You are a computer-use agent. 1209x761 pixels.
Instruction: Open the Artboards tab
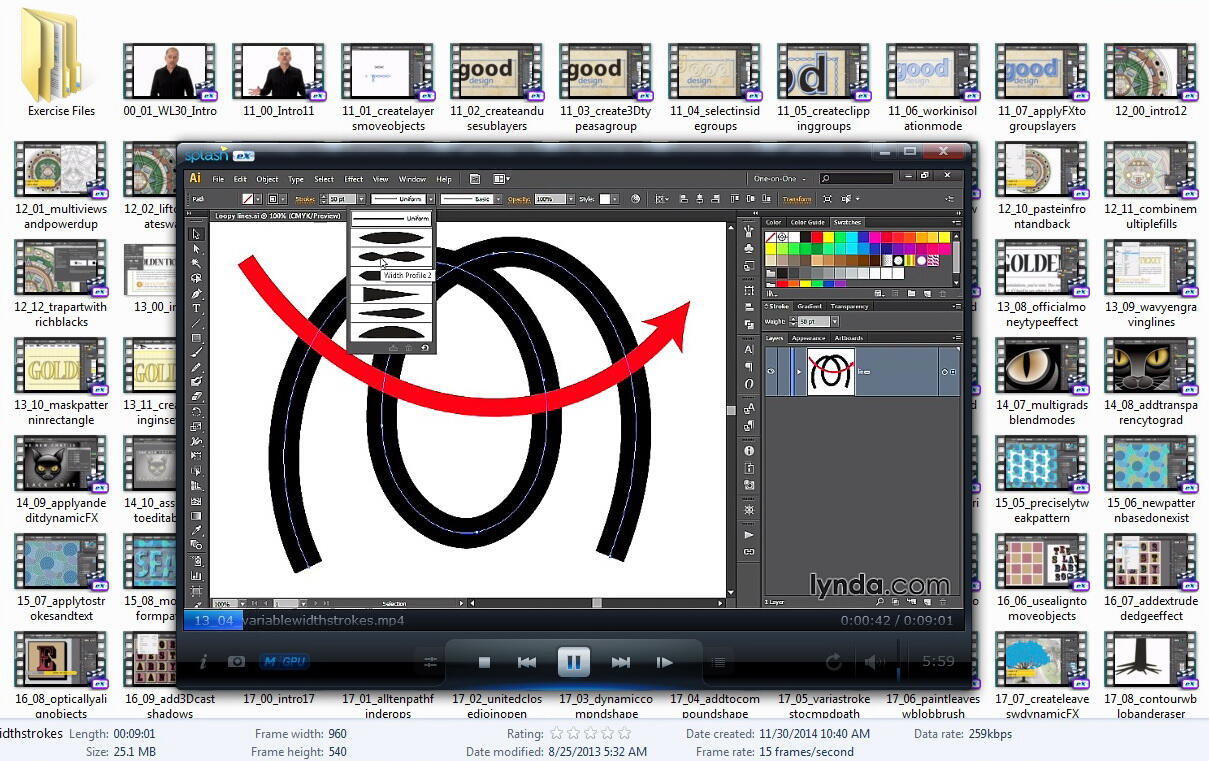click(x=847, y=338)
